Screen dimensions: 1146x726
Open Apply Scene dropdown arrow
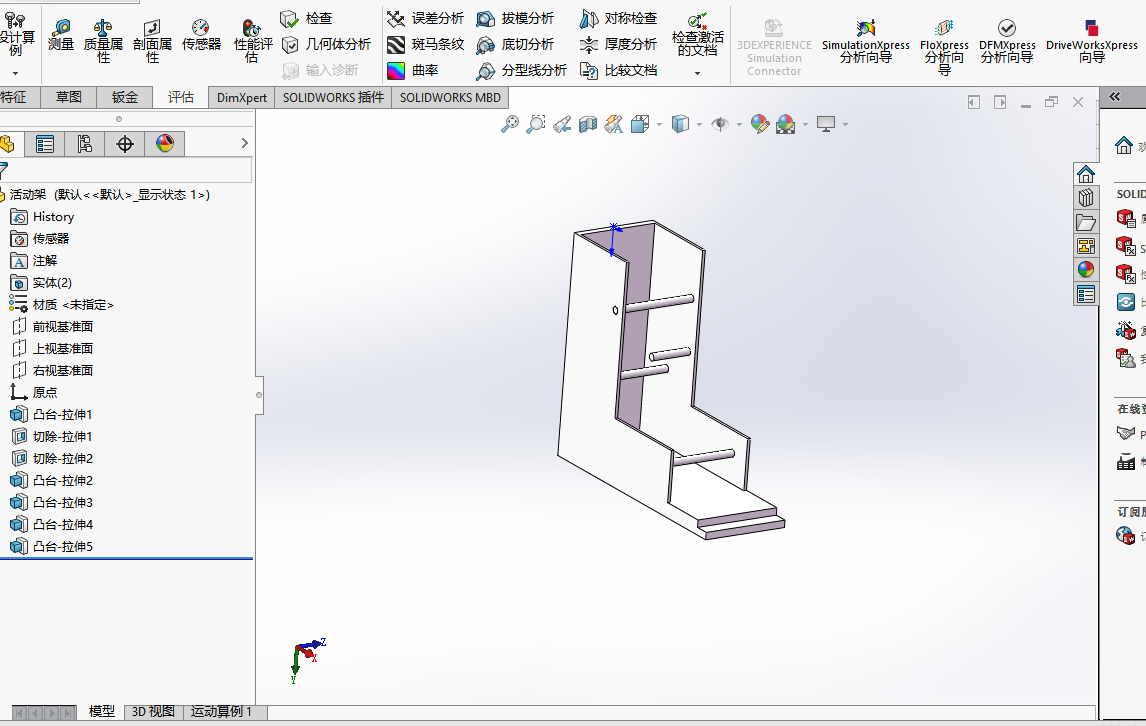[805, 124]
